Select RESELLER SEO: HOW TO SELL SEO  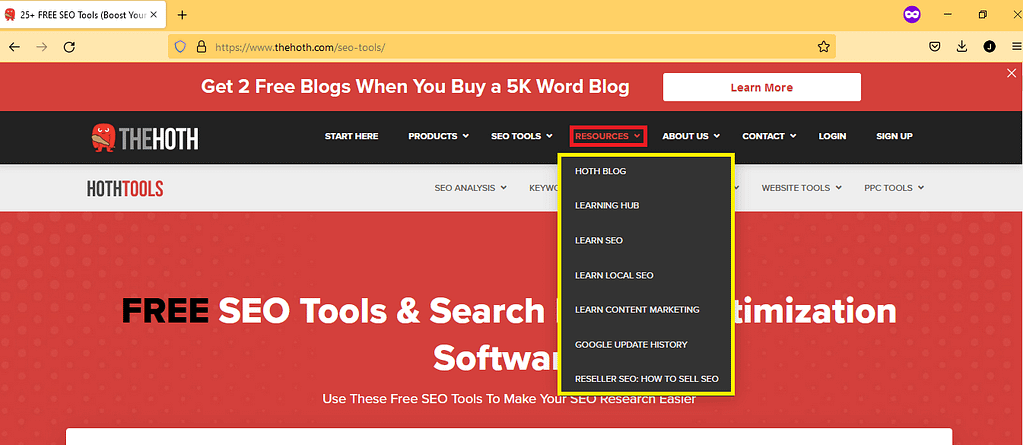[646, 379]
